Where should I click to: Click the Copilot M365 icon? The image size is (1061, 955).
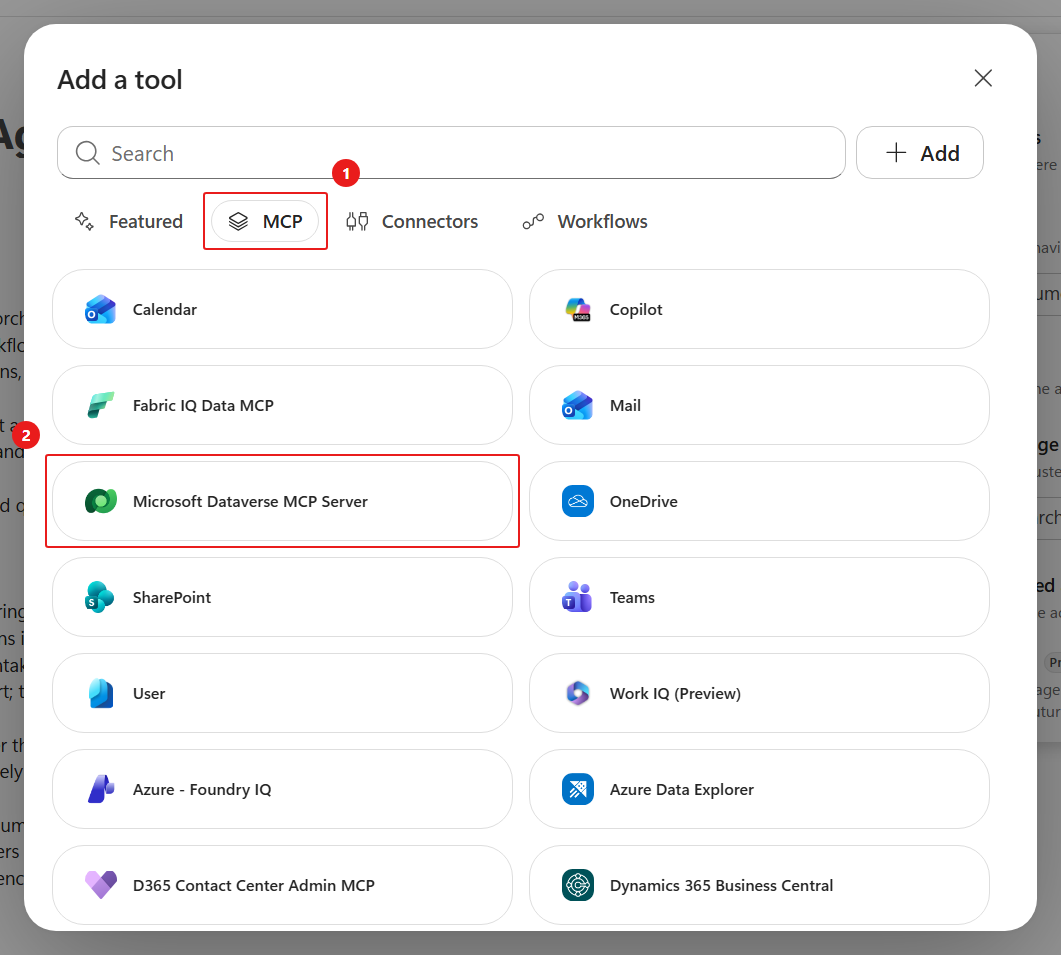[x=578, y=309]
